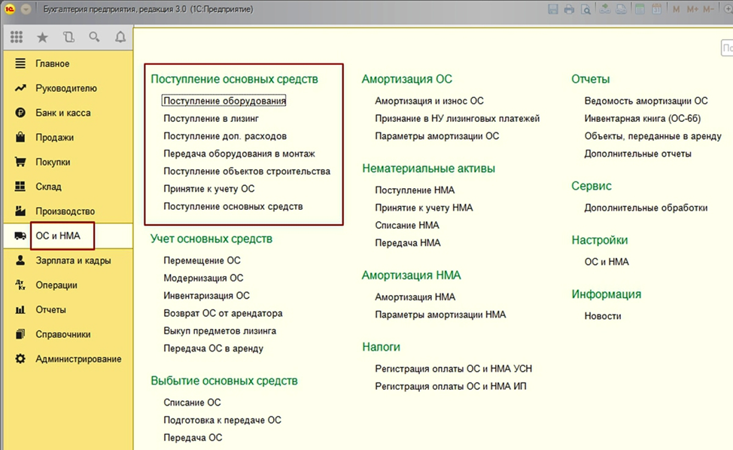Screen dimensions: 733x450
Task: Open Поступление в лизинг link
Action: tap(211, 118)
